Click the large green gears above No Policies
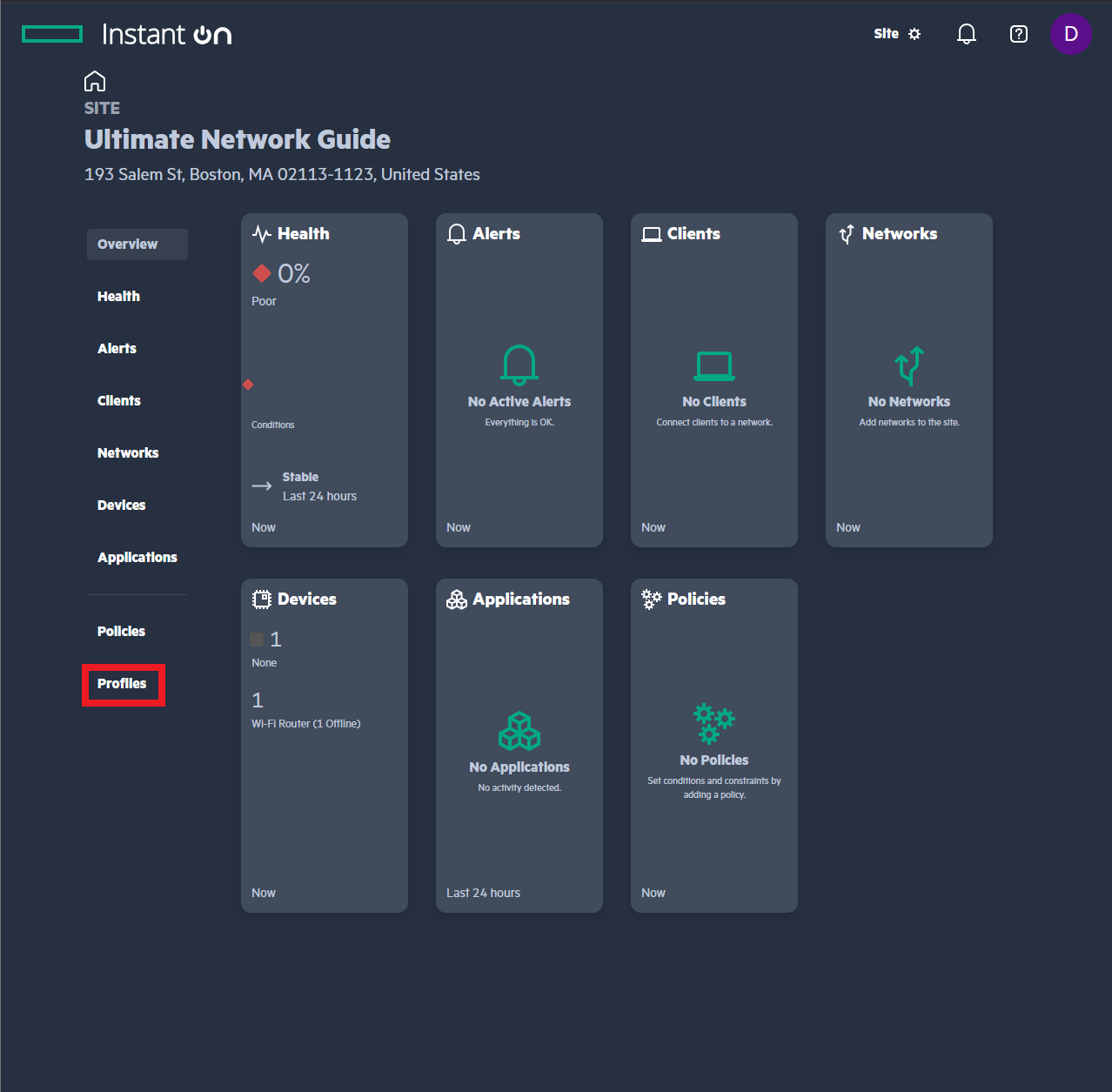The width and height of the screenshot is (1112, 1092). coord(714,724)
